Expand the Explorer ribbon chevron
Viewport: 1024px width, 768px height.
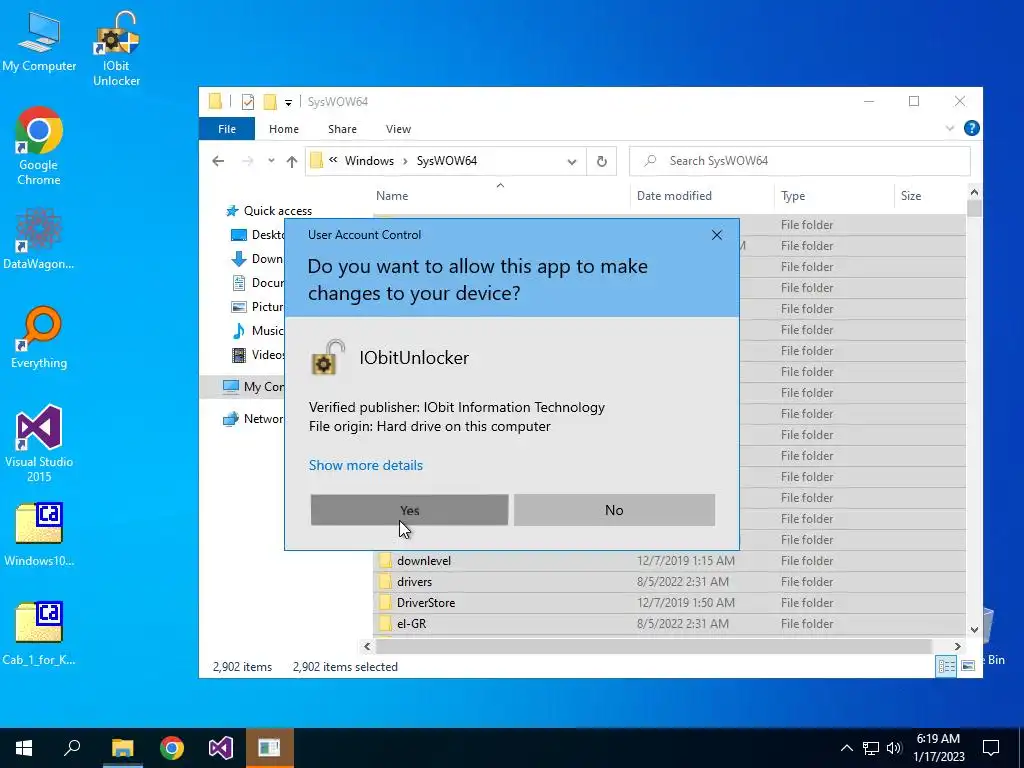click(950, 129)
